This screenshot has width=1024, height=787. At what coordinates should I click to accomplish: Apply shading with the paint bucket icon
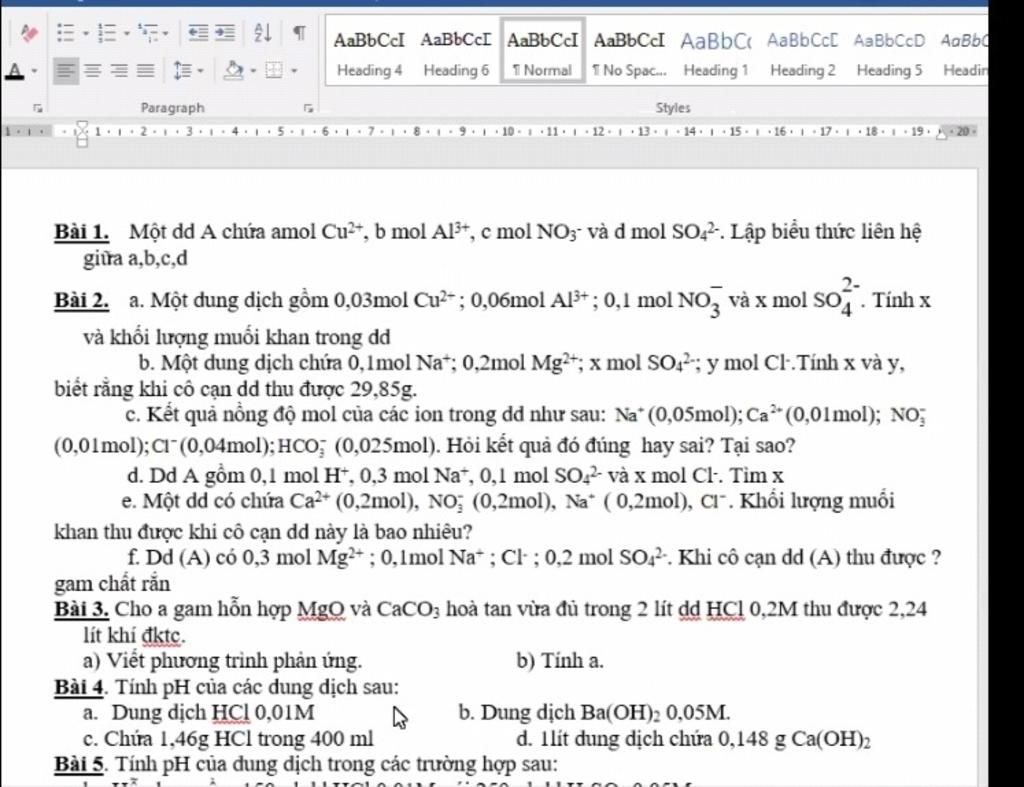click(234, 70)
